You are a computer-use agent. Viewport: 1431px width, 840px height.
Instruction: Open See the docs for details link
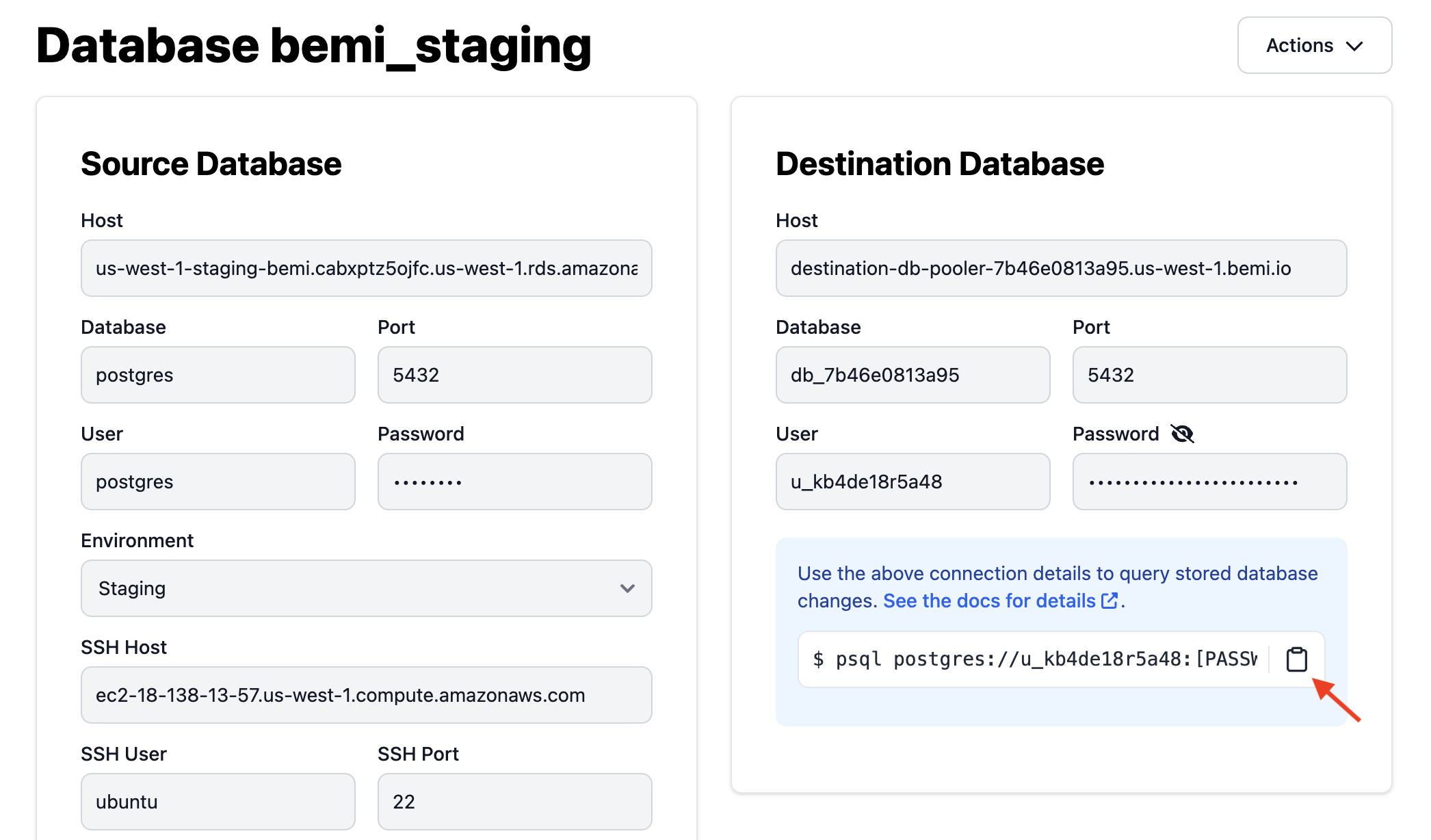[989, 601]
